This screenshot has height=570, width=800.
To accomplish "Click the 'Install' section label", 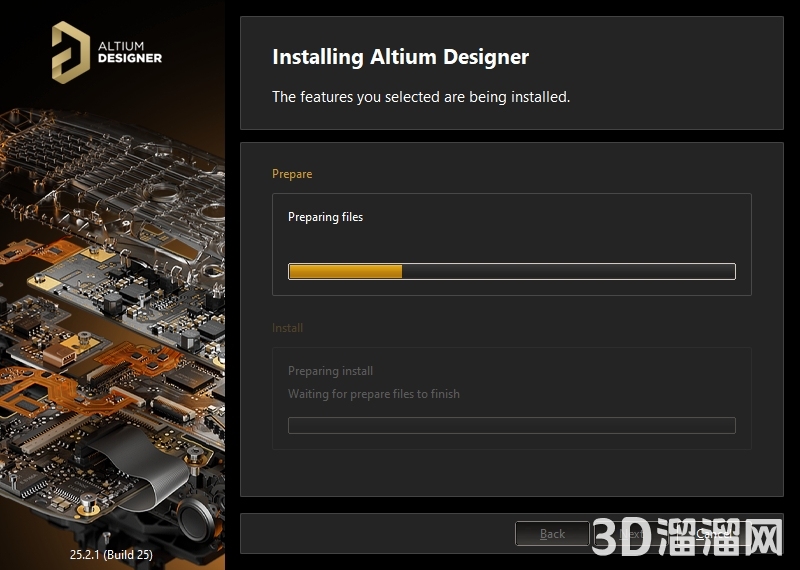I will [287, 328].
